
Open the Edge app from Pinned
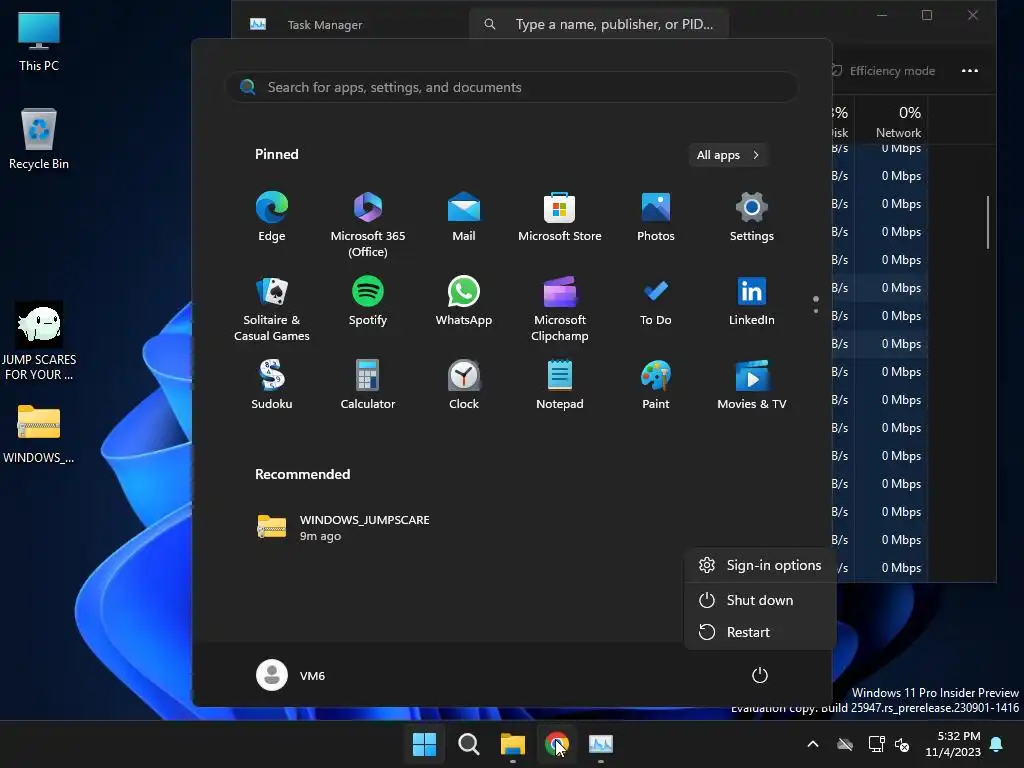tap(272, 217)
